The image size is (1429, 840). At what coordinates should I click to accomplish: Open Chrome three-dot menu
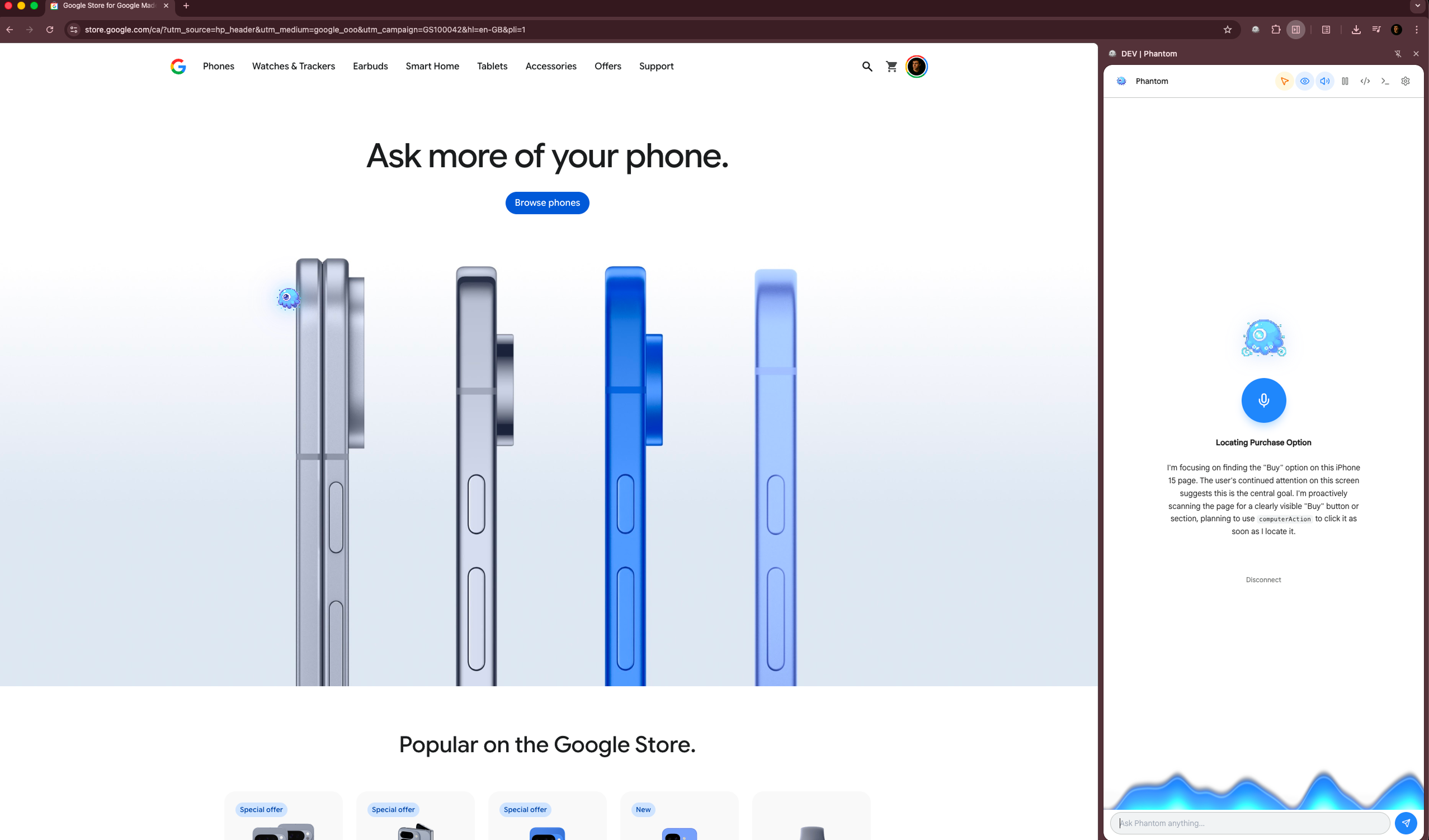1417,30
